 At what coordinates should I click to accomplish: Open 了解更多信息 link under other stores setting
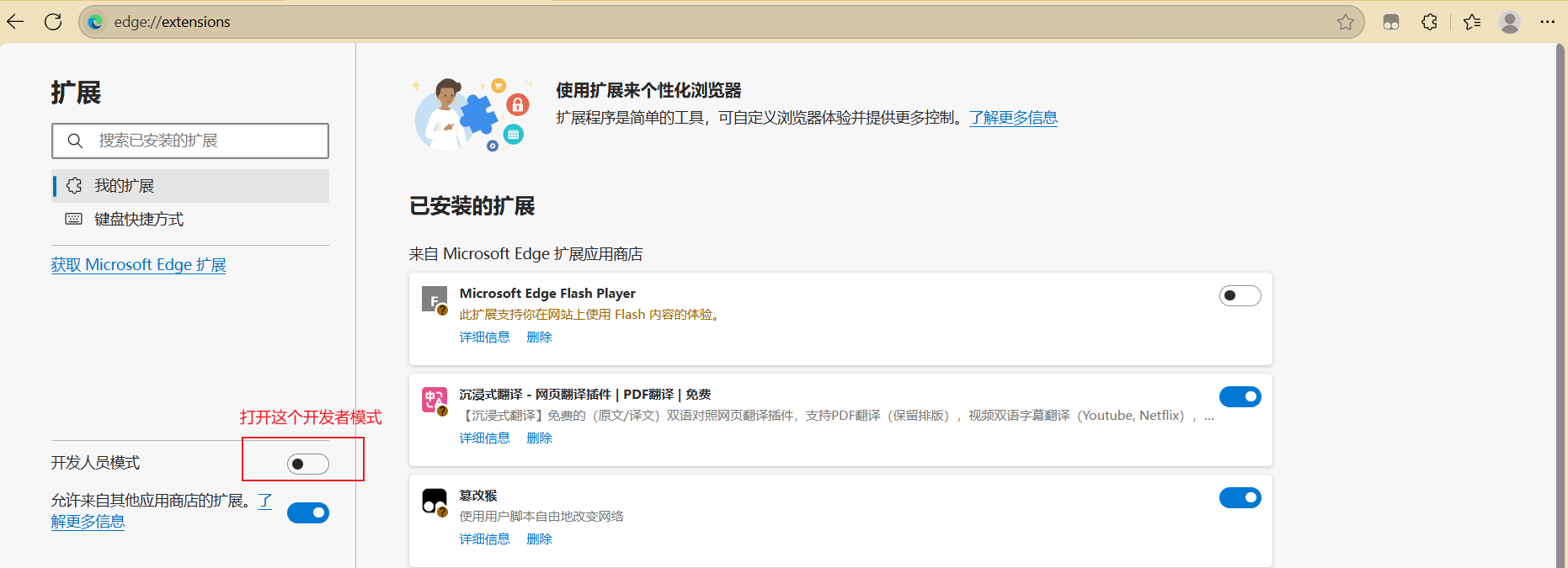[88, 522]
